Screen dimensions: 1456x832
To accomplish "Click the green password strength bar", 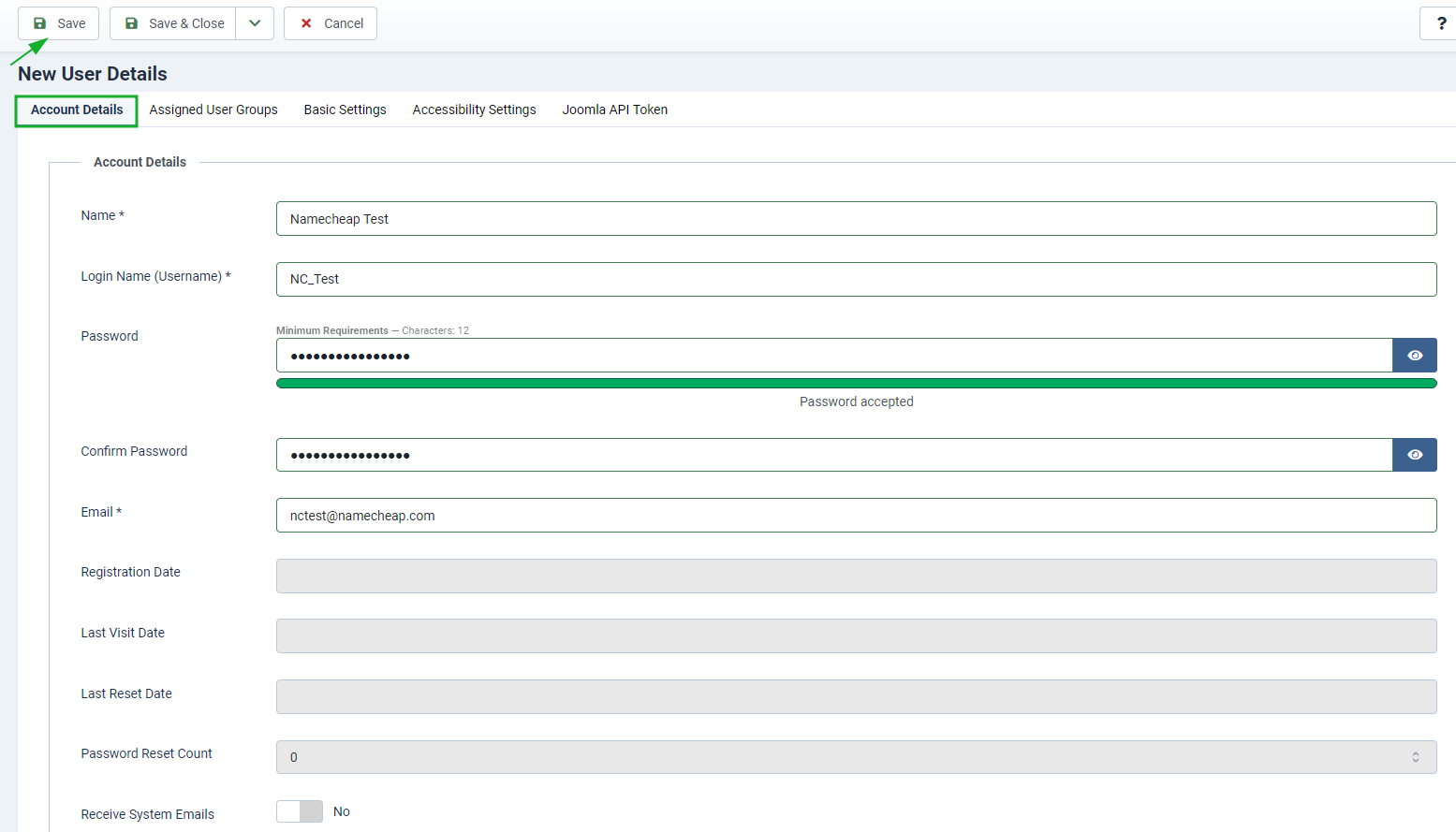I will pyautogui.click(x=856, y=383).
